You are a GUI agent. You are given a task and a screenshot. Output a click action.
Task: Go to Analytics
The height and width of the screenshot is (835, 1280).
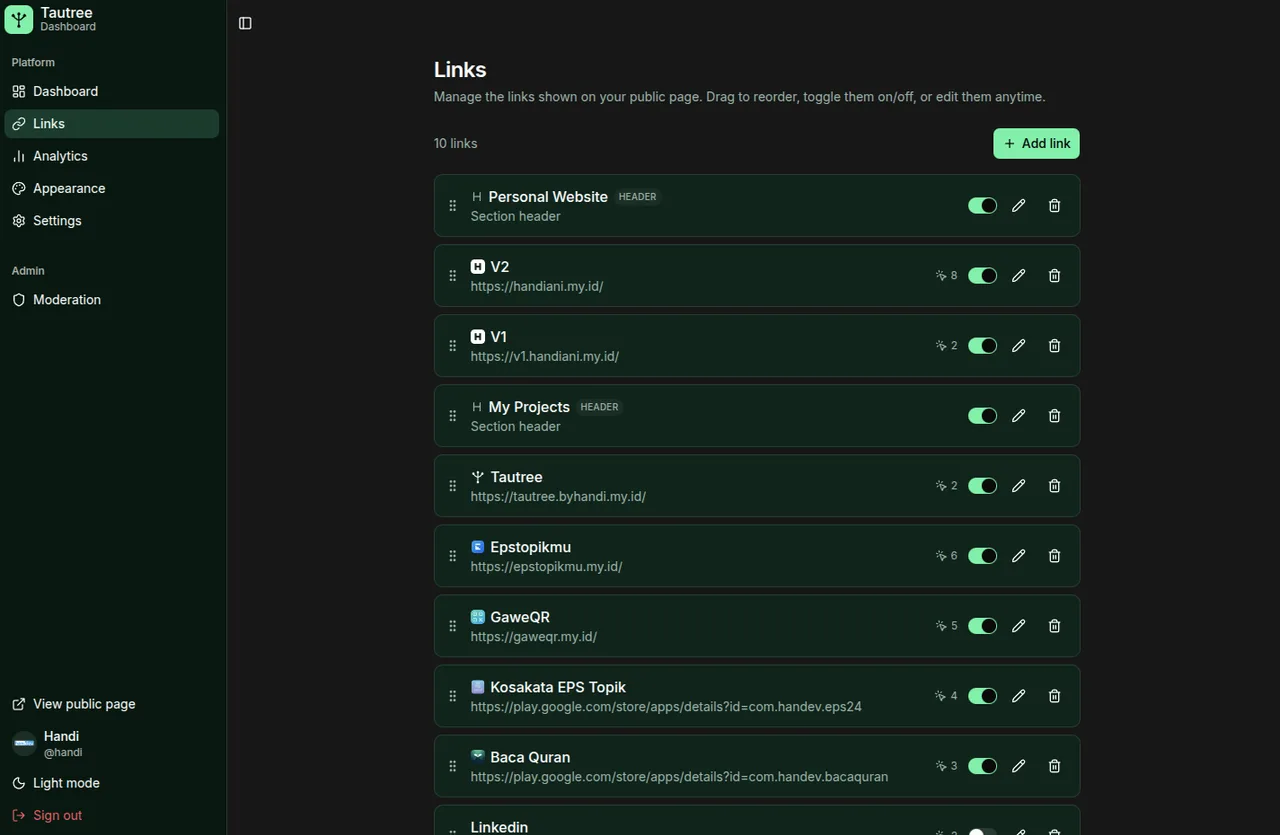click(112, 156)
